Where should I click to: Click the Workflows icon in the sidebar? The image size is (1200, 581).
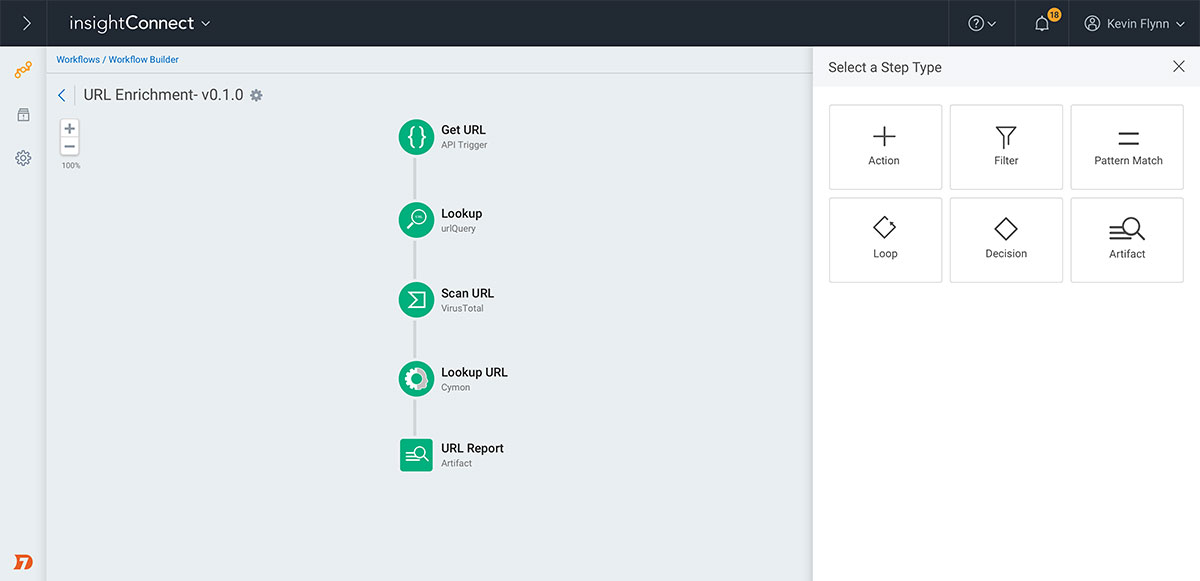pos(23,70)
